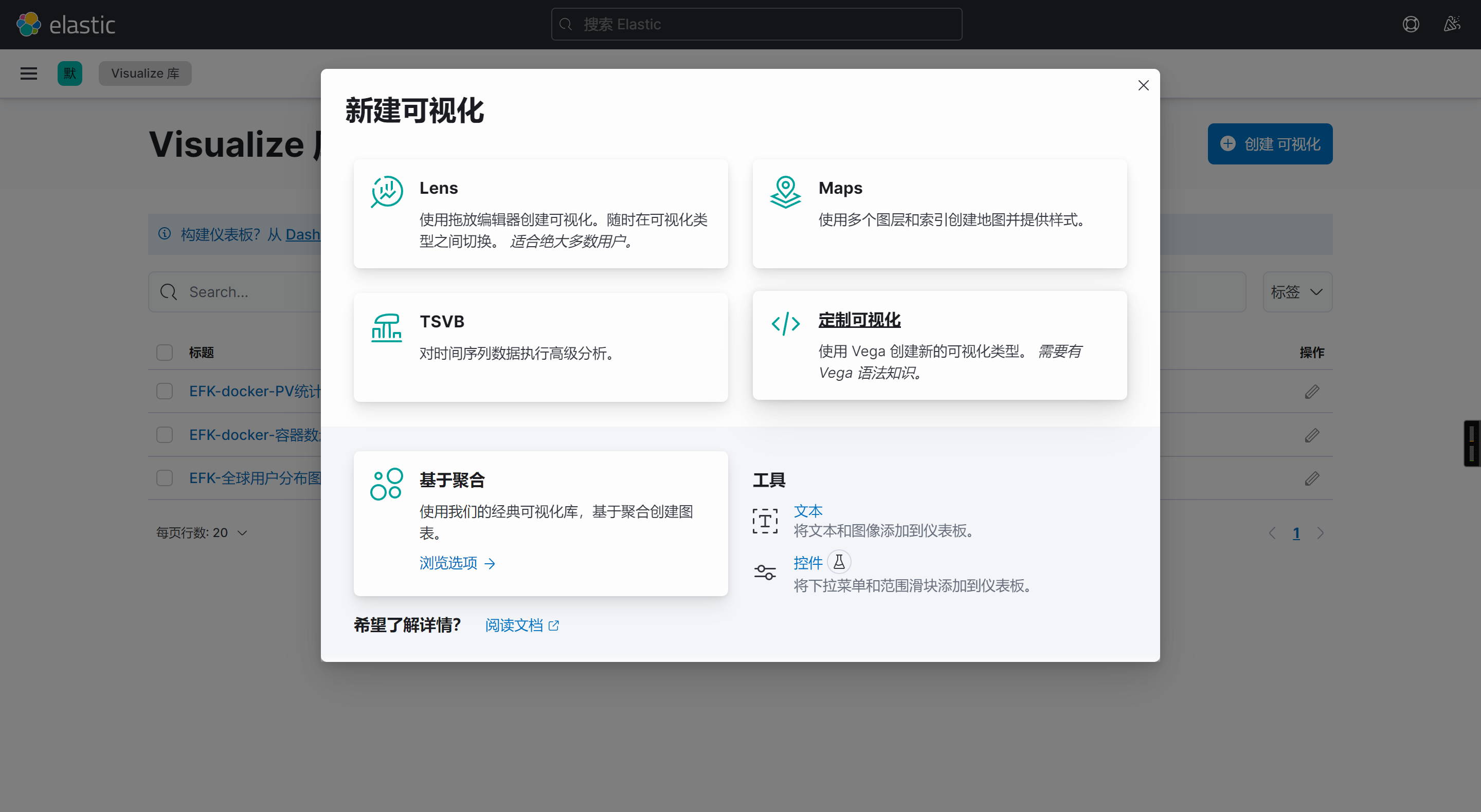Open the 阅读文档 link
1481x812 pixels.
(x=514, y=625)
